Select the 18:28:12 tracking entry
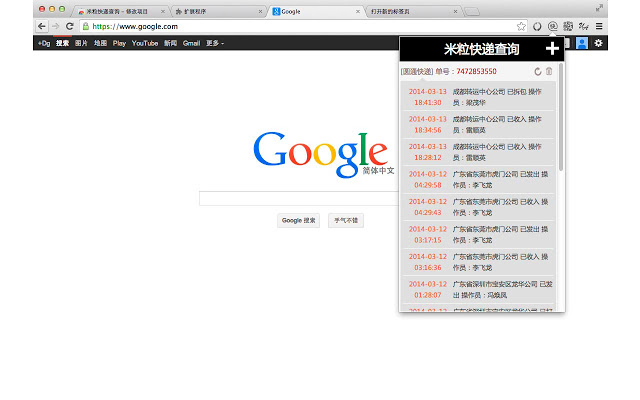This screenshot has height=400, width=640. pos(478,152)
